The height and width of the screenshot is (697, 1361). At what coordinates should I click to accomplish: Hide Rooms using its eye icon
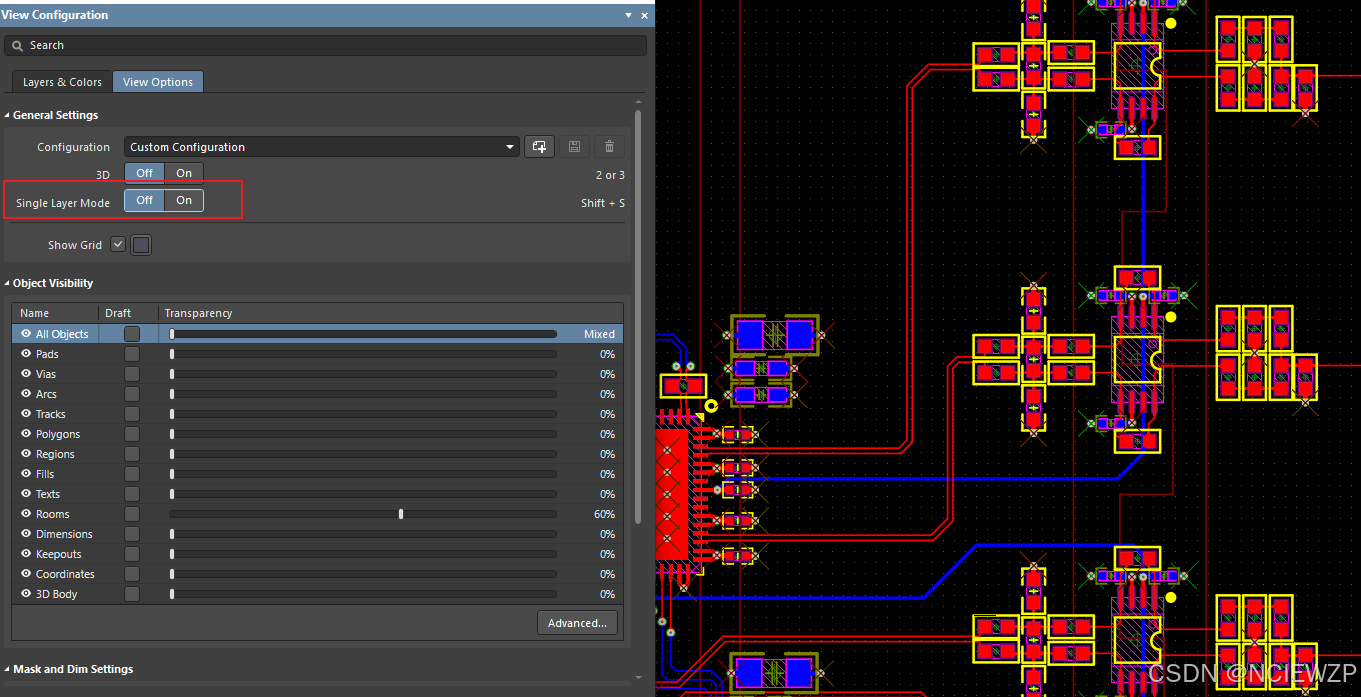coord(26,514)
